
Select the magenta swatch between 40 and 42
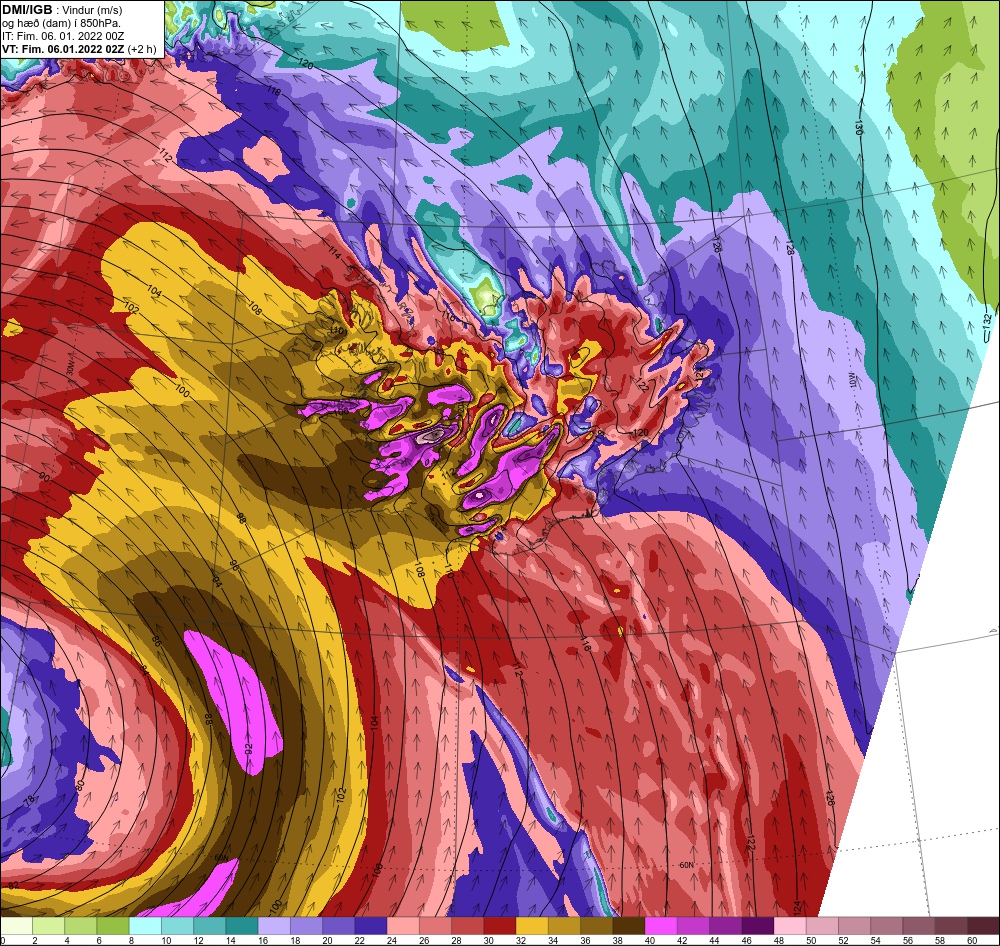[x=661, y=926]
